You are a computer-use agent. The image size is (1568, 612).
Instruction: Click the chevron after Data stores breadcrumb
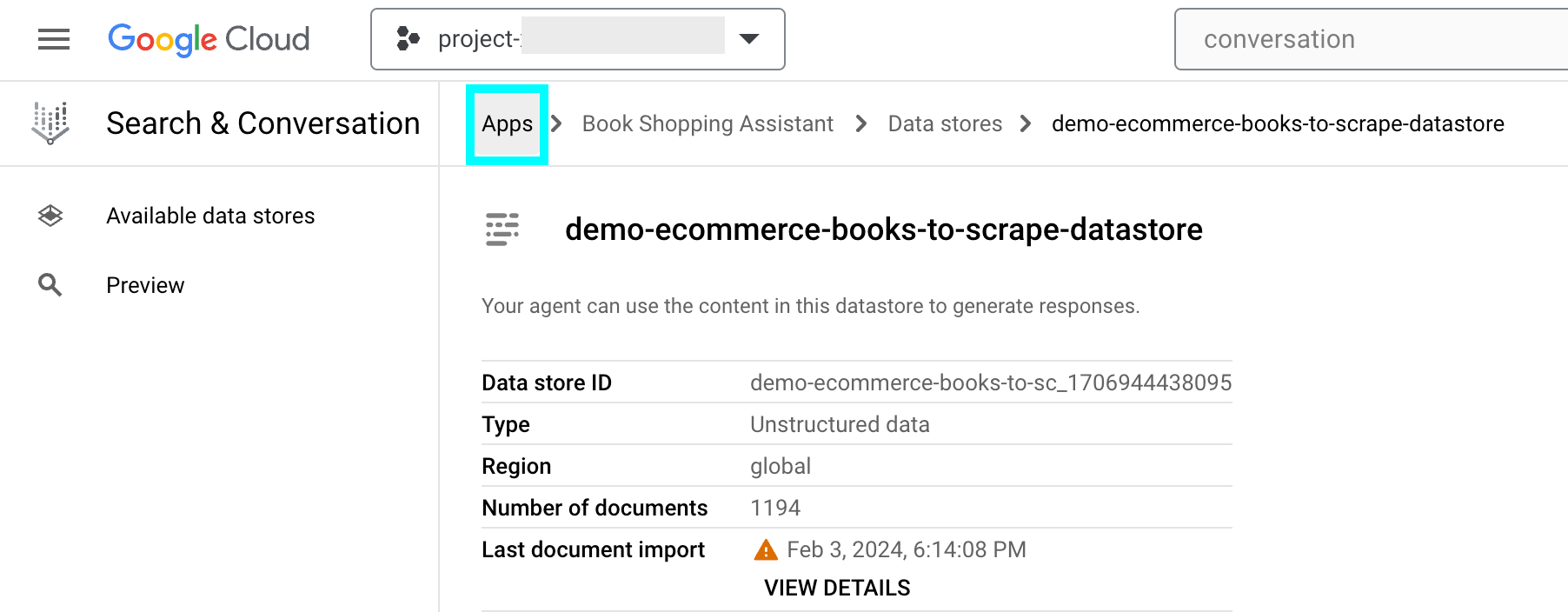[x=1026, y=123]
